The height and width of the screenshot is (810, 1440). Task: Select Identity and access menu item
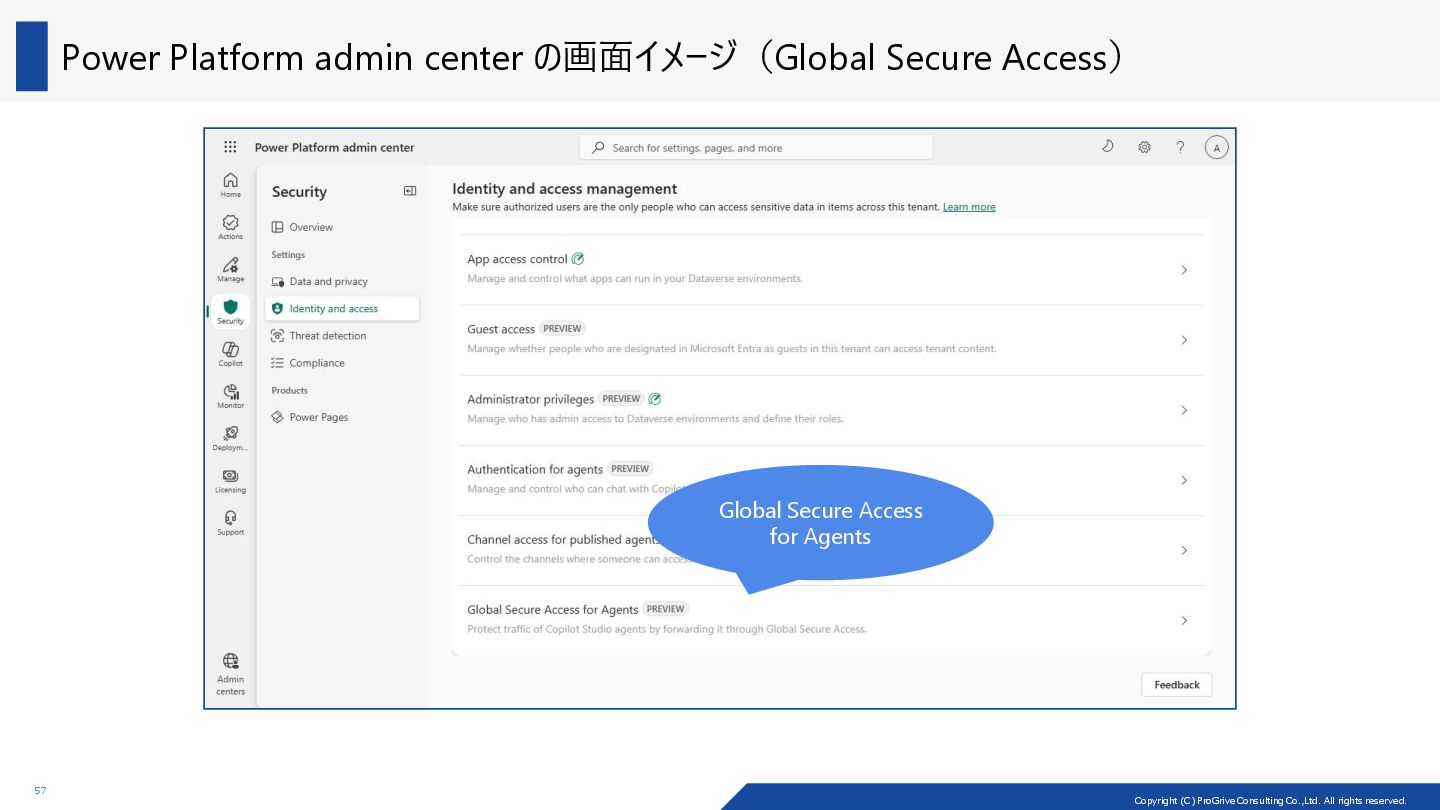[341, 309]
